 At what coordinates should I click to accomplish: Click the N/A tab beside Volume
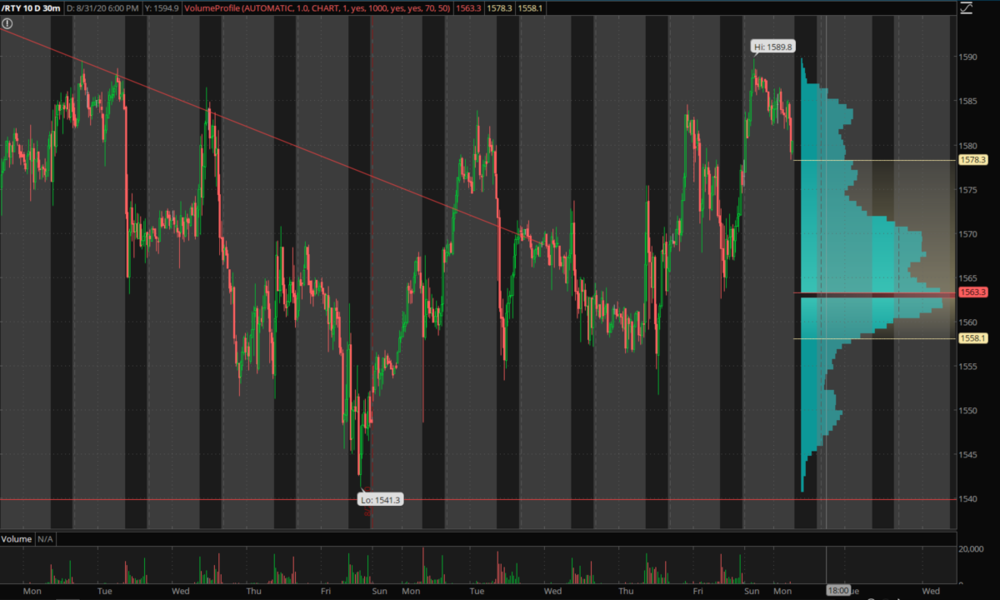(46, 539)
